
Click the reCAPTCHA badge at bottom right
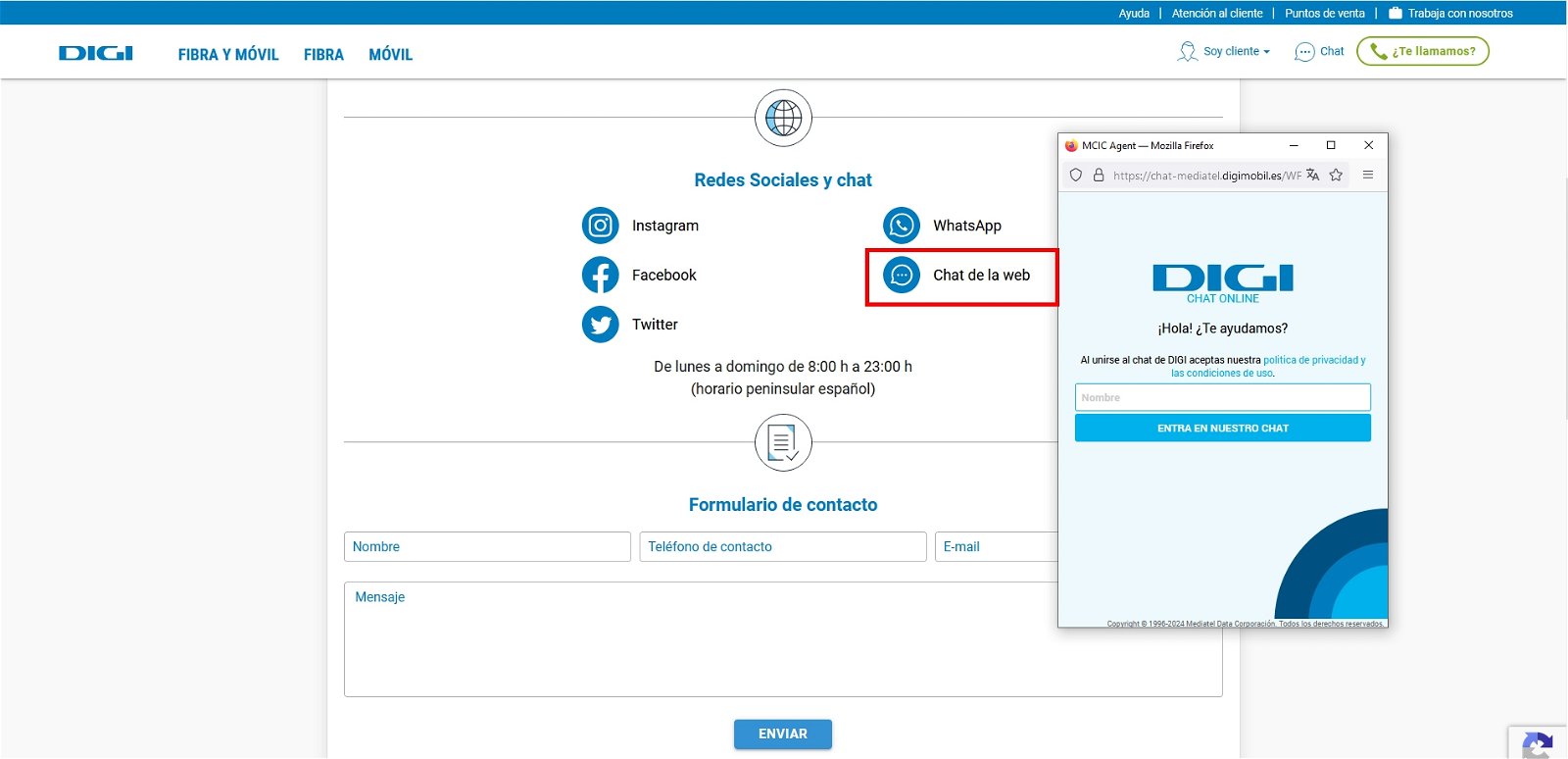(x=1538, y=743)
